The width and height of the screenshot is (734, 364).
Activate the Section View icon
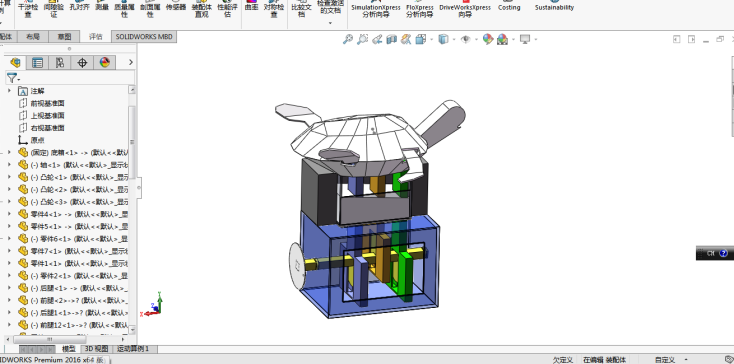[x=391, y=39]
